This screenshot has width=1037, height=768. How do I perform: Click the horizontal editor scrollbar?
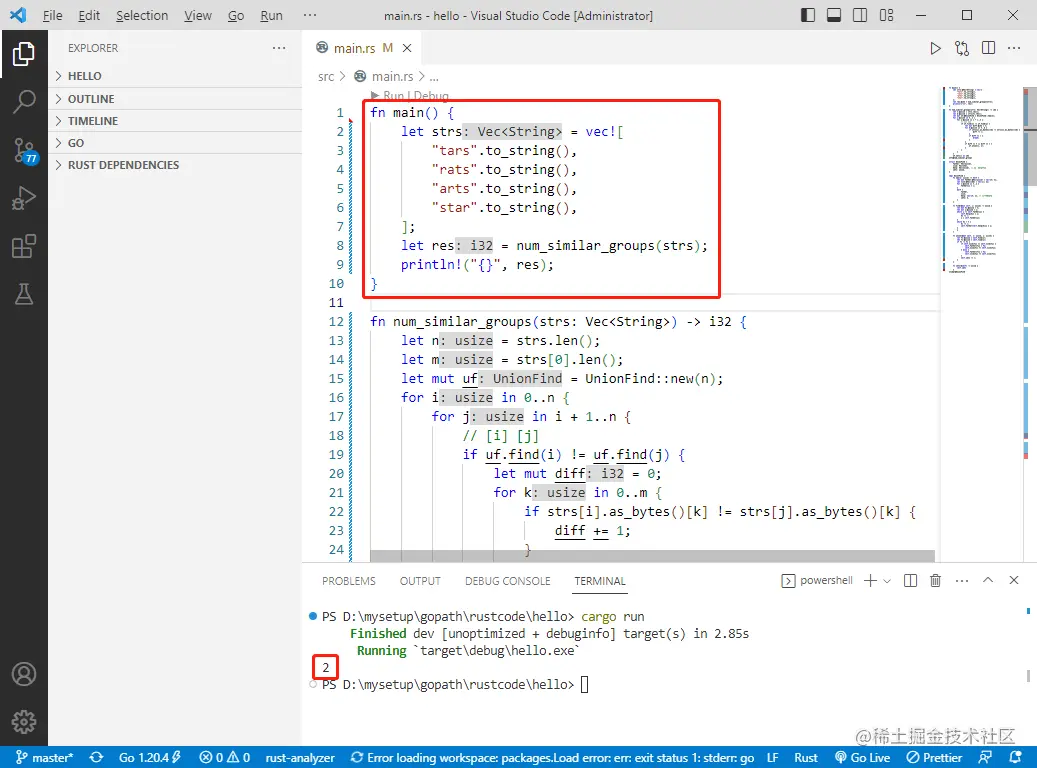coord(652,556)
